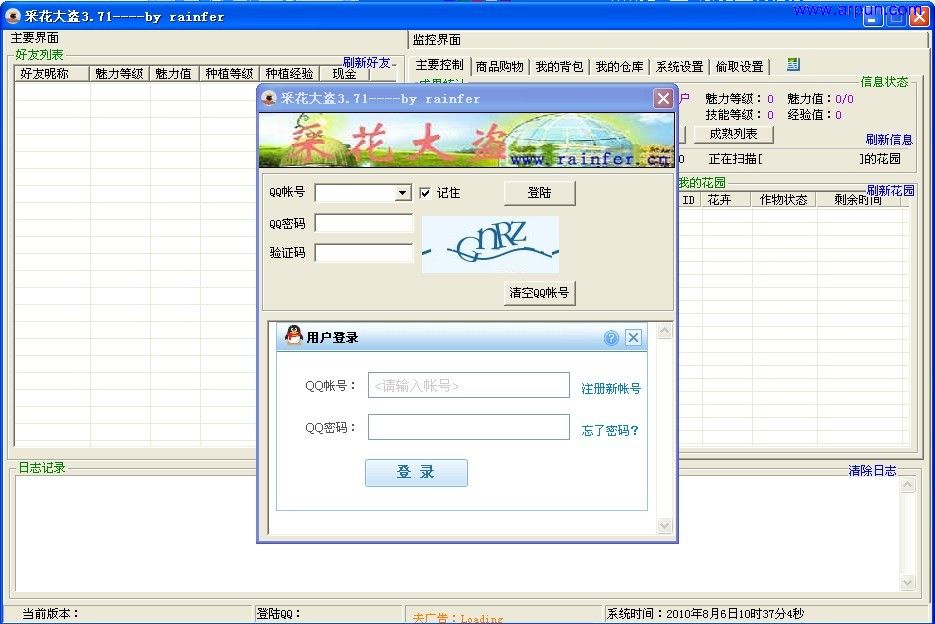This screenshot has width=935, height=624.
Task: Click the 登陆QQ status bar entry
Action: 329,613
